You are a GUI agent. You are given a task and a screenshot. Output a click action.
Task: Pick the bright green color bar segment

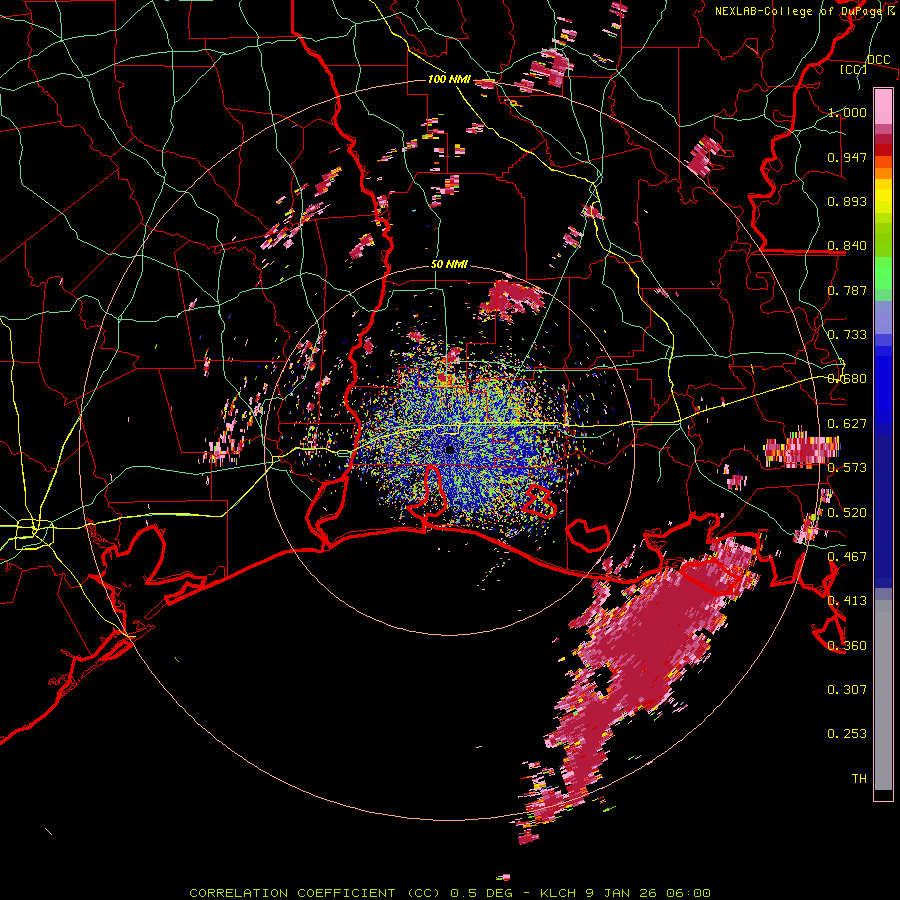click(x=883, y=272)
